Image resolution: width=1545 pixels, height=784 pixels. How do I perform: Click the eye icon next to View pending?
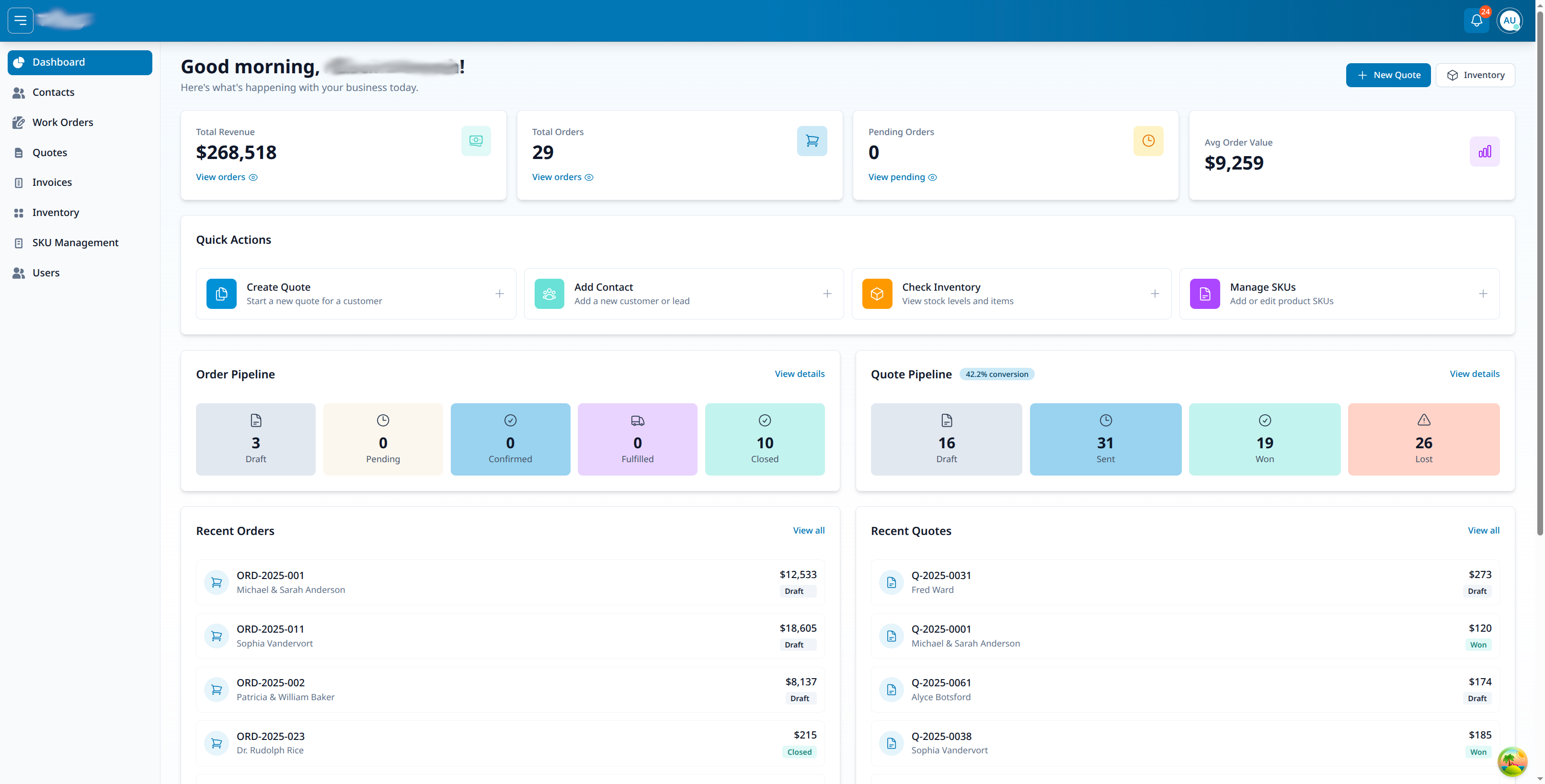933,177
